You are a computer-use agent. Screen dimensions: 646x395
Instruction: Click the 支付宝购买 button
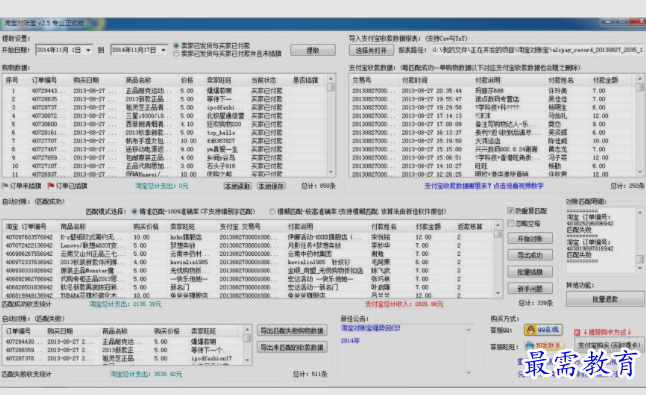[609, 345]
